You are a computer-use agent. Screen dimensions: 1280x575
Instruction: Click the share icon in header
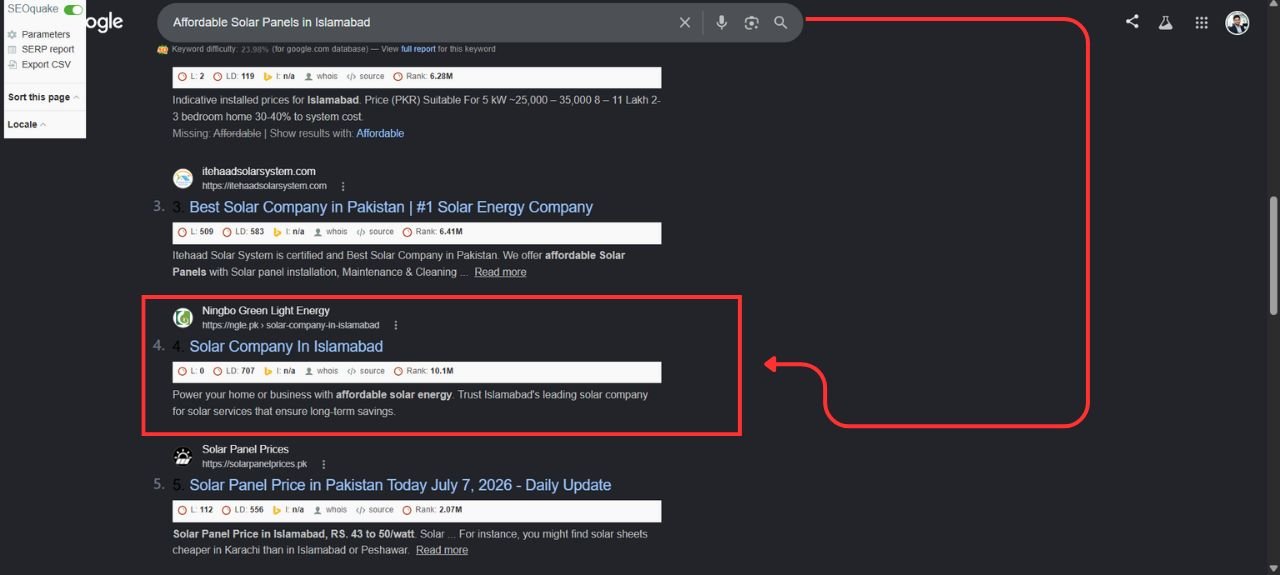click(1132, 21)
